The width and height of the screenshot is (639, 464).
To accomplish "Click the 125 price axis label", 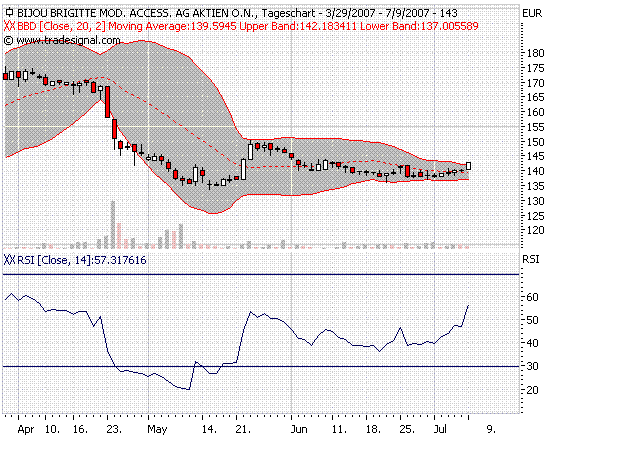I will [x=535, y=216].
